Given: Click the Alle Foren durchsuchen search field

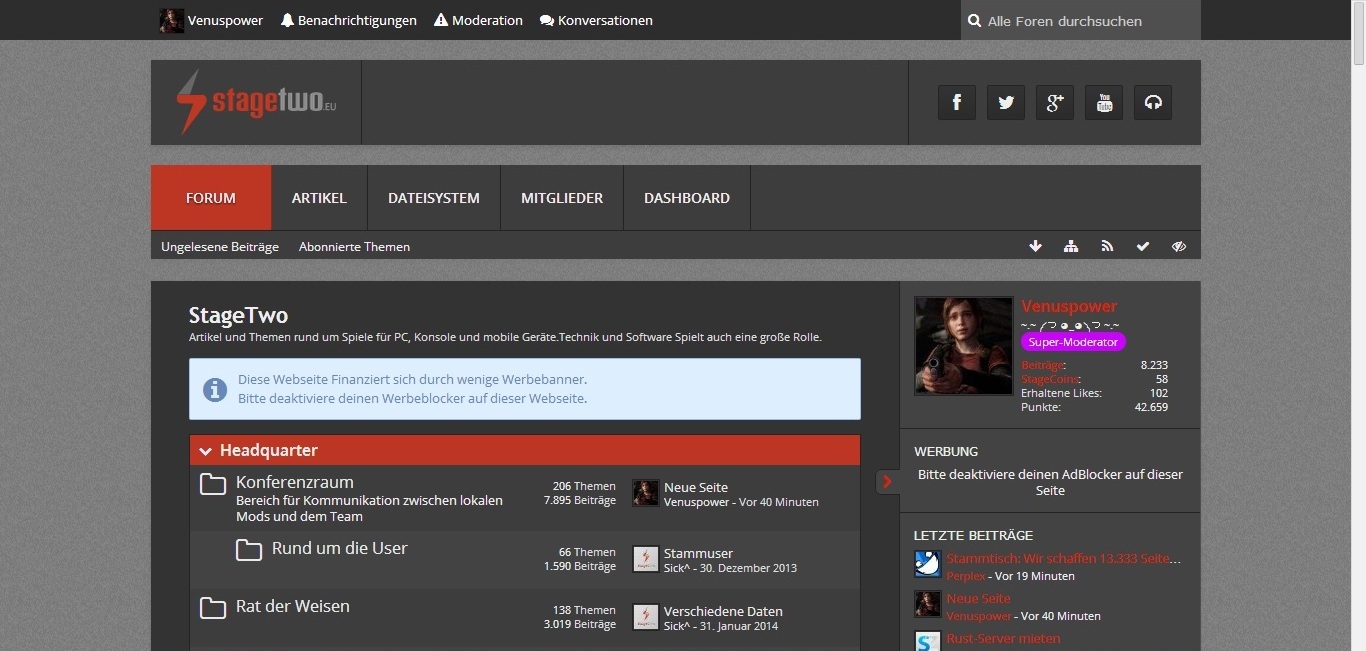Looking at the screenshot, I should (1081, 20).
